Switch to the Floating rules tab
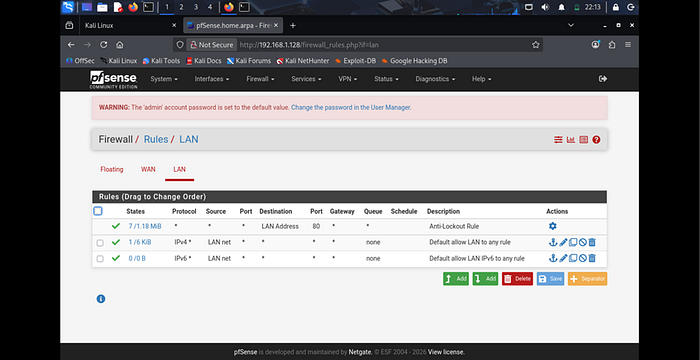Viewport: 700px width, 360px height. pos(112,169)
